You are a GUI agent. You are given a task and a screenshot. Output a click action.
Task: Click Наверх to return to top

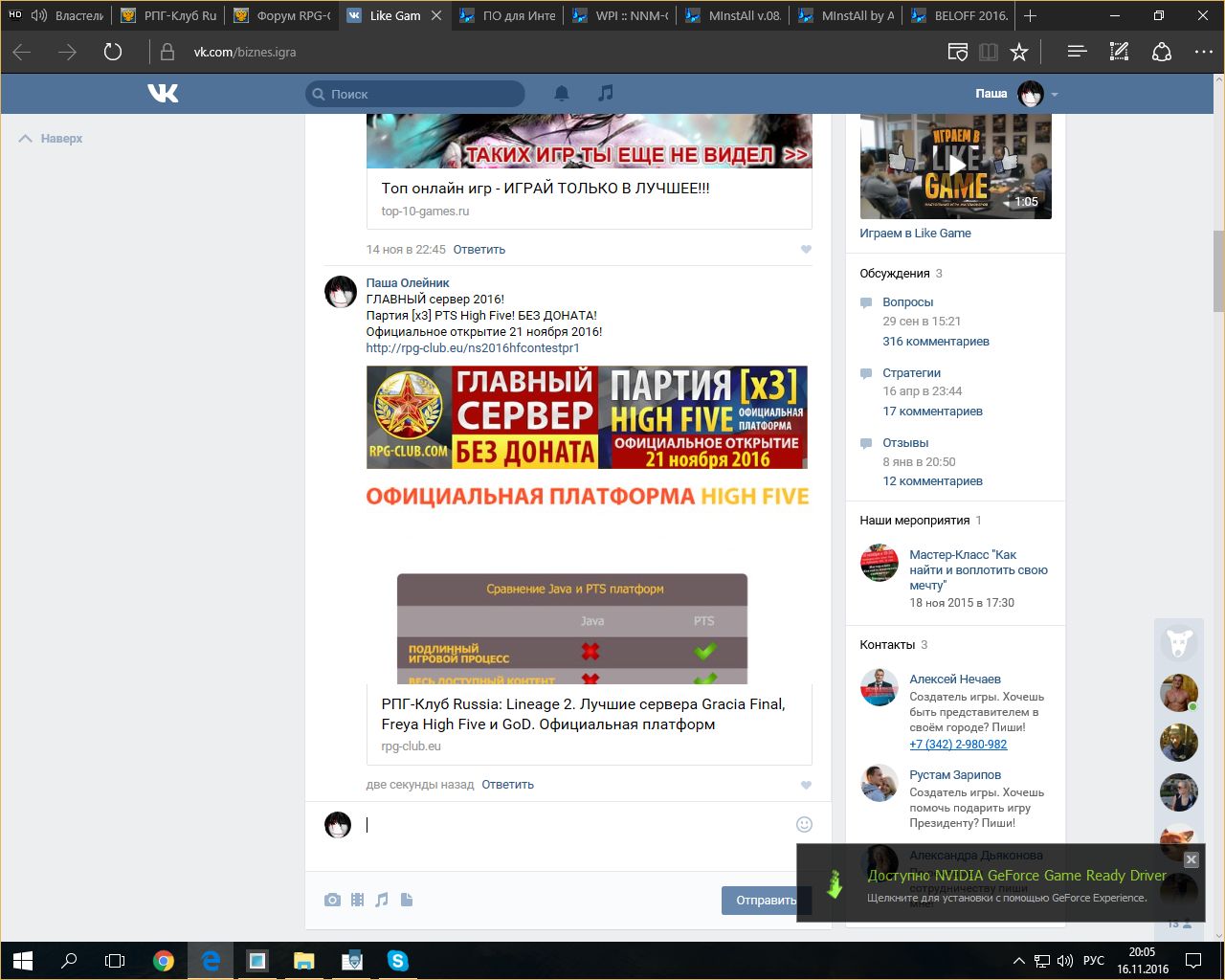tap(51, 139)
